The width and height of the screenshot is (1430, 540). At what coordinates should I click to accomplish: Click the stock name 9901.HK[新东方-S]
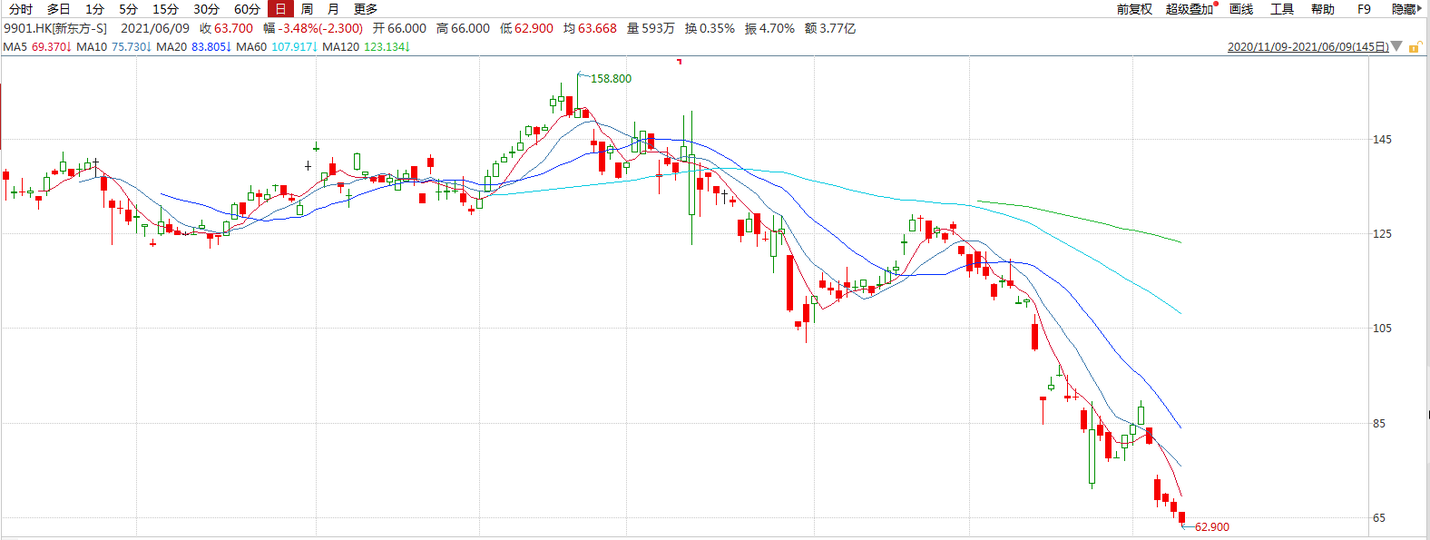click(x=54, y=28)
